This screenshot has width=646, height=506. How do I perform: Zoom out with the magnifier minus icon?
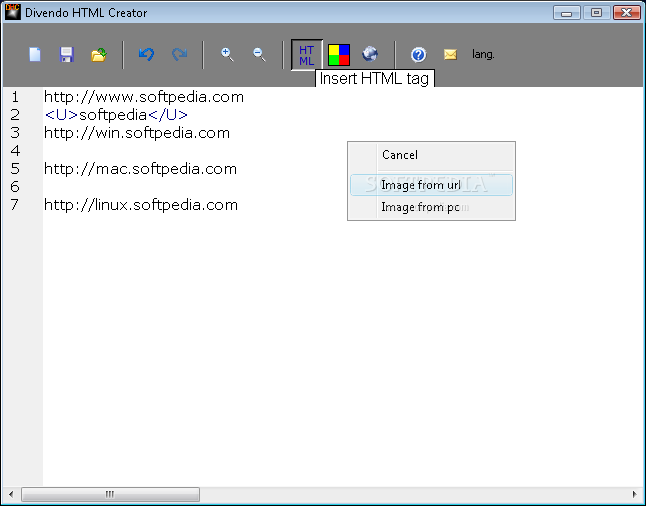coord(260,54)
